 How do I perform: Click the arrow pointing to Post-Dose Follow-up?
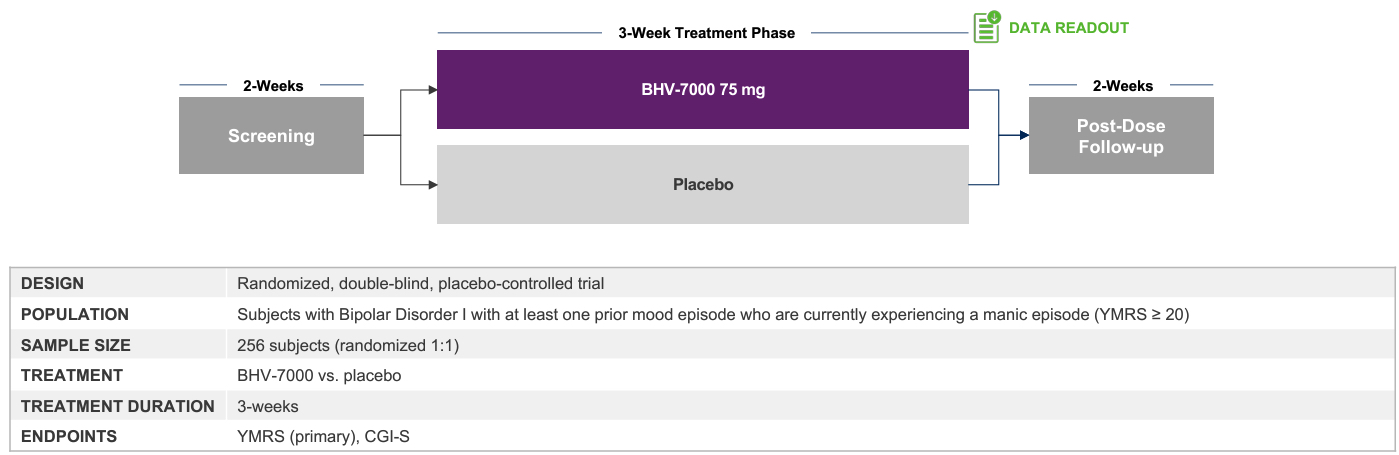tap(1022, 136)
